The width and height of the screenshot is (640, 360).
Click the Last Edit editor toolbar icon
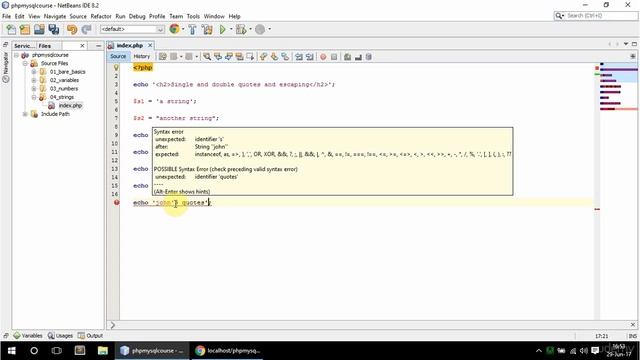pos(162,57)
